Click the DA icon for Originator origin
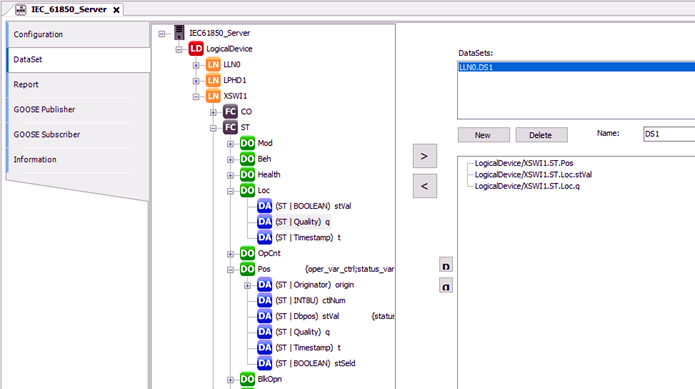Viewport: 695px width, 389px height. pyautogui.click(x=265, y=285)
